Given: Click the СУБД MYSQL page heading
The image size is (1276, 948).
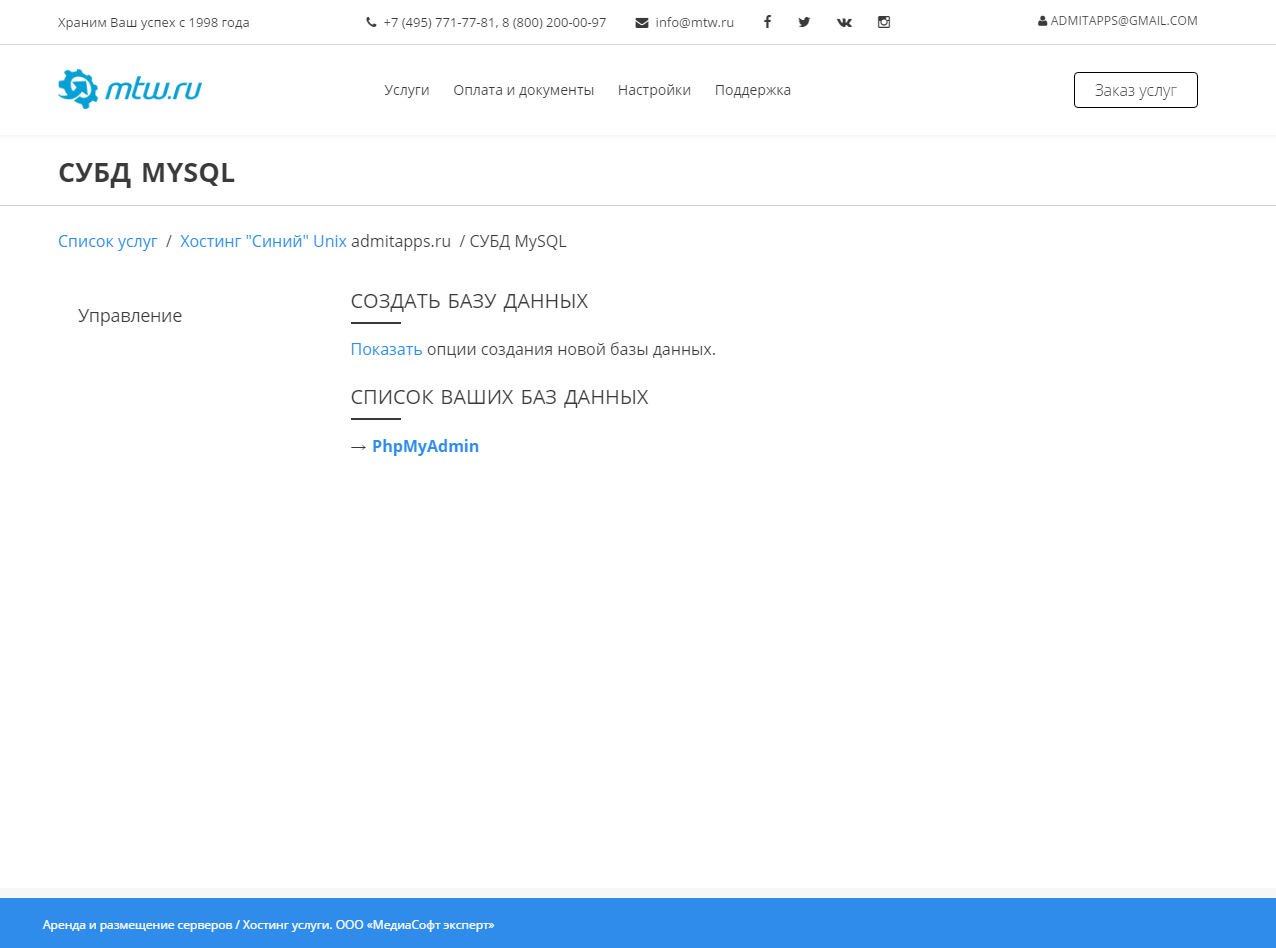Looking at the screenshot, I should (146, 172).
